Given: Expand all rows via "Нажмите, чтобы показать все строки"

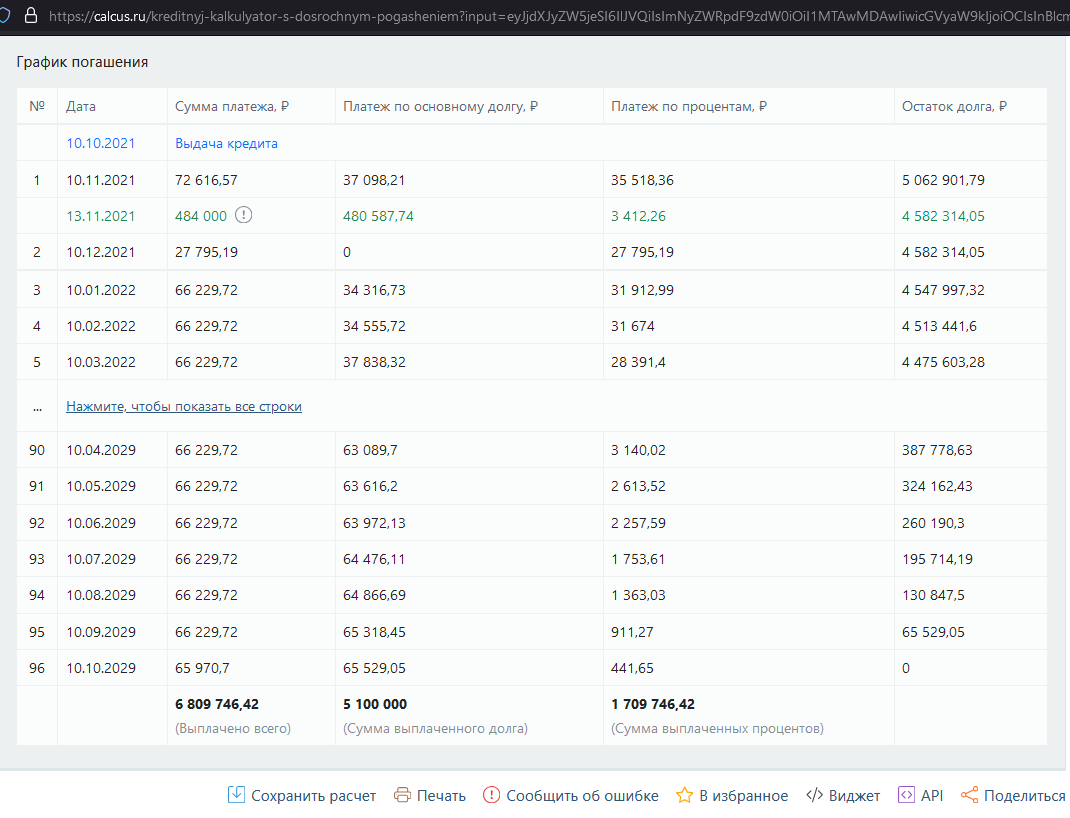Looking at the screenshot, I should click(x=184, y=407).
